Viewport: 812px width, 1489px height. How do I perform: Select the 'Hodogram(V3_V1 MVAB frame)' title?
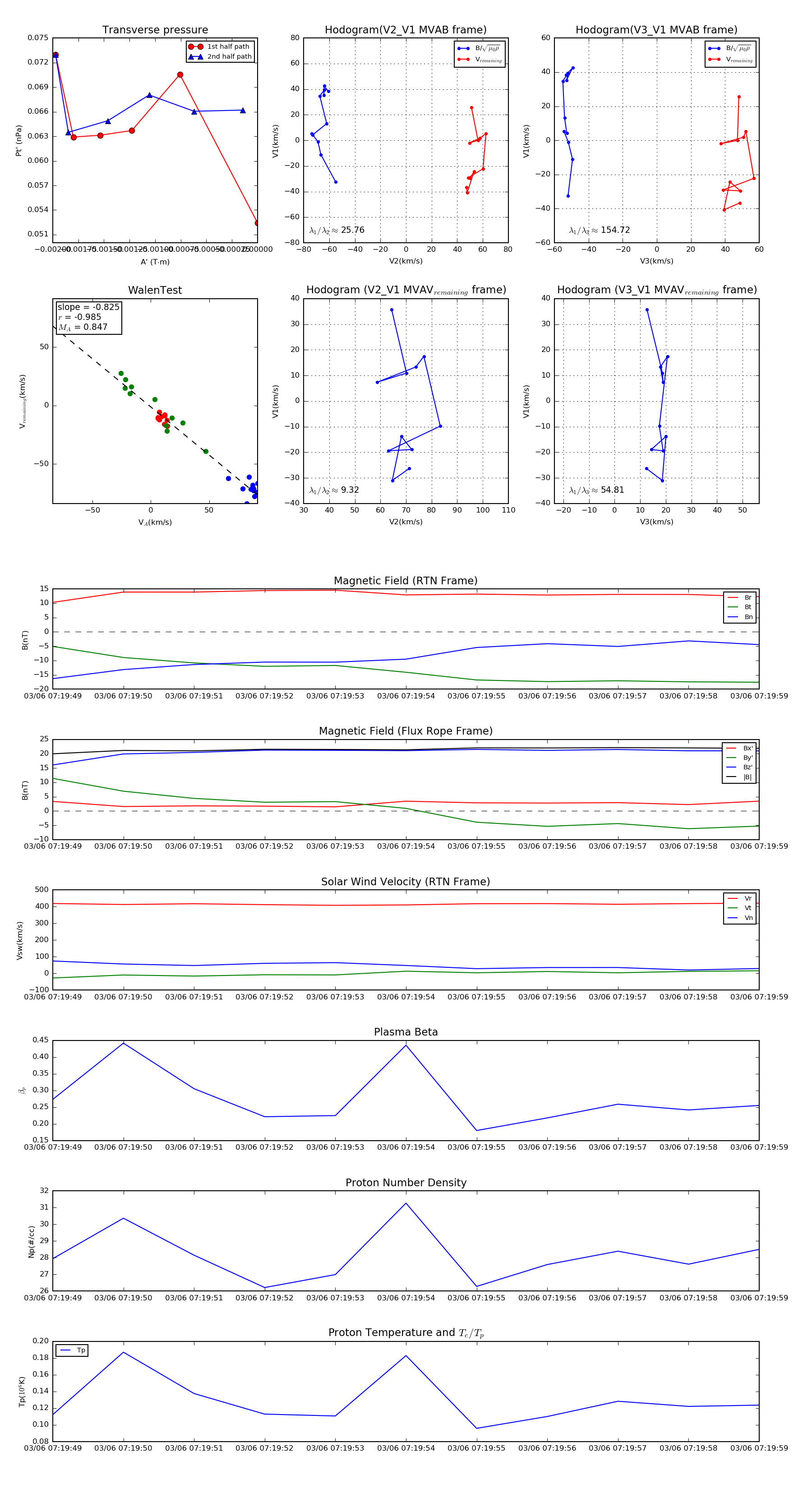click(656, 30)
